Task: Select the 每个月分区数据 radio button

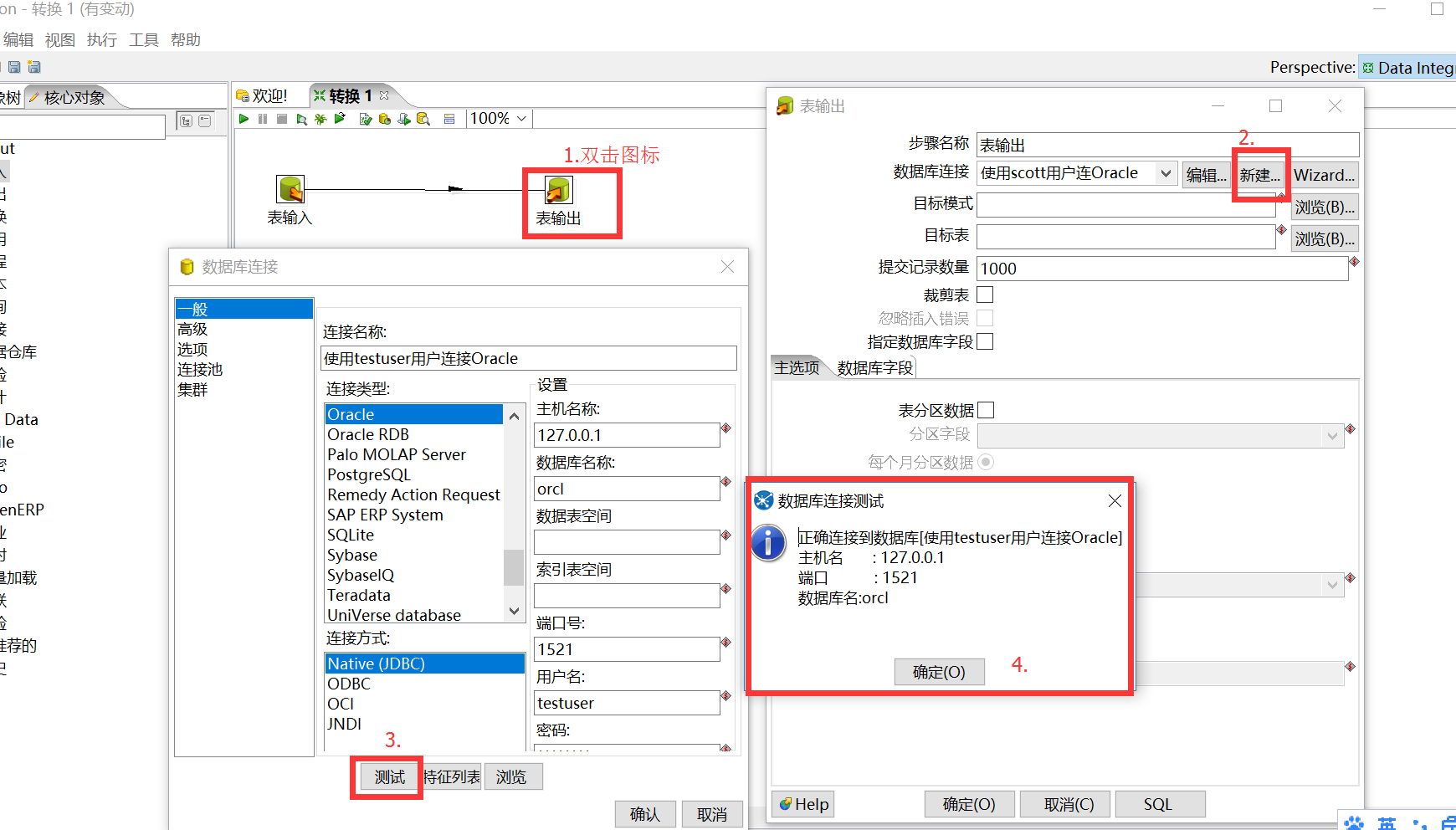Action: (986, 462)
